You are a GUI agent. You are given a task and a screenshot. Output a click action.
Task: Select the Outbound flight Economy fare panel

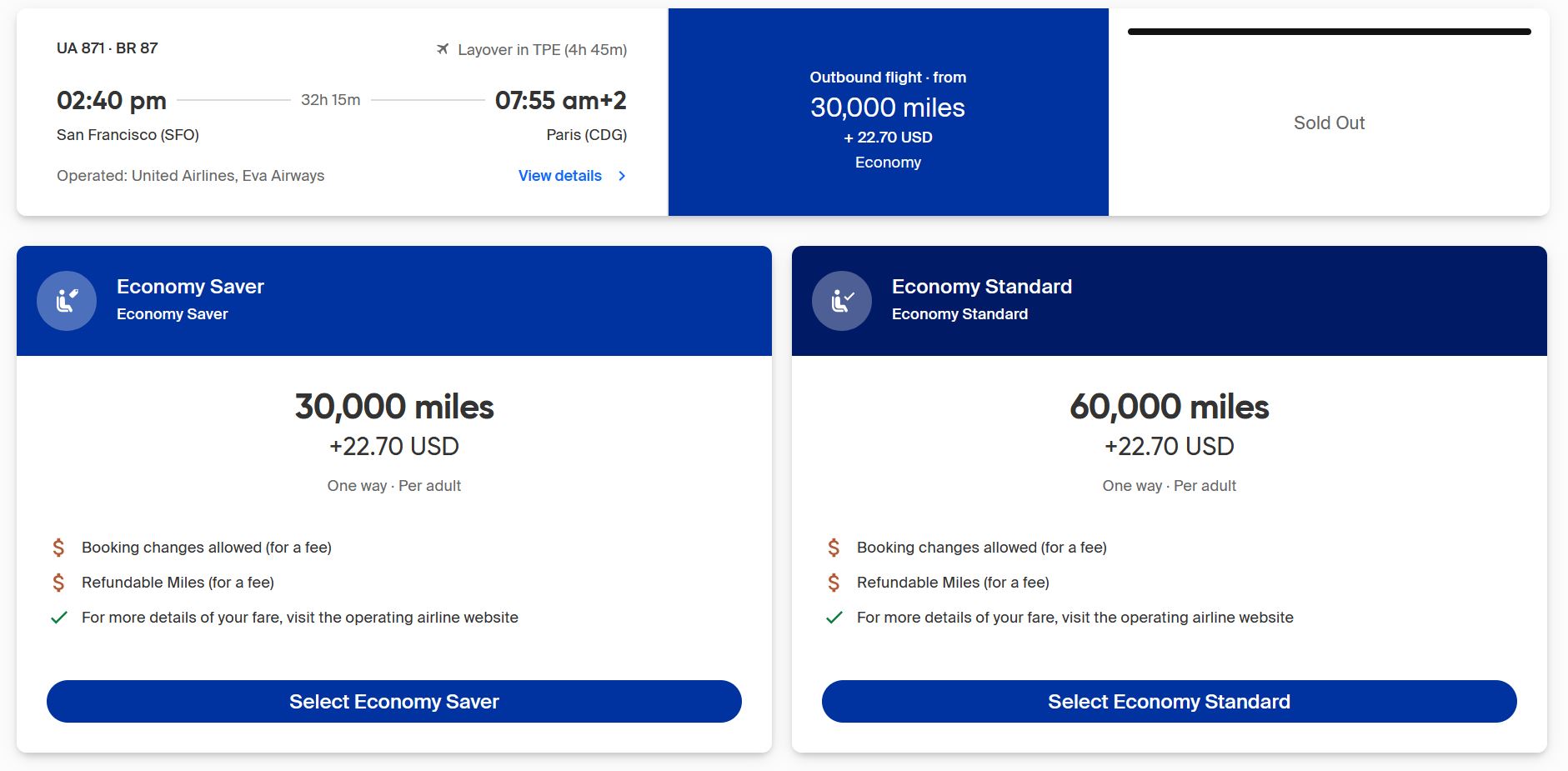(888, 113)
